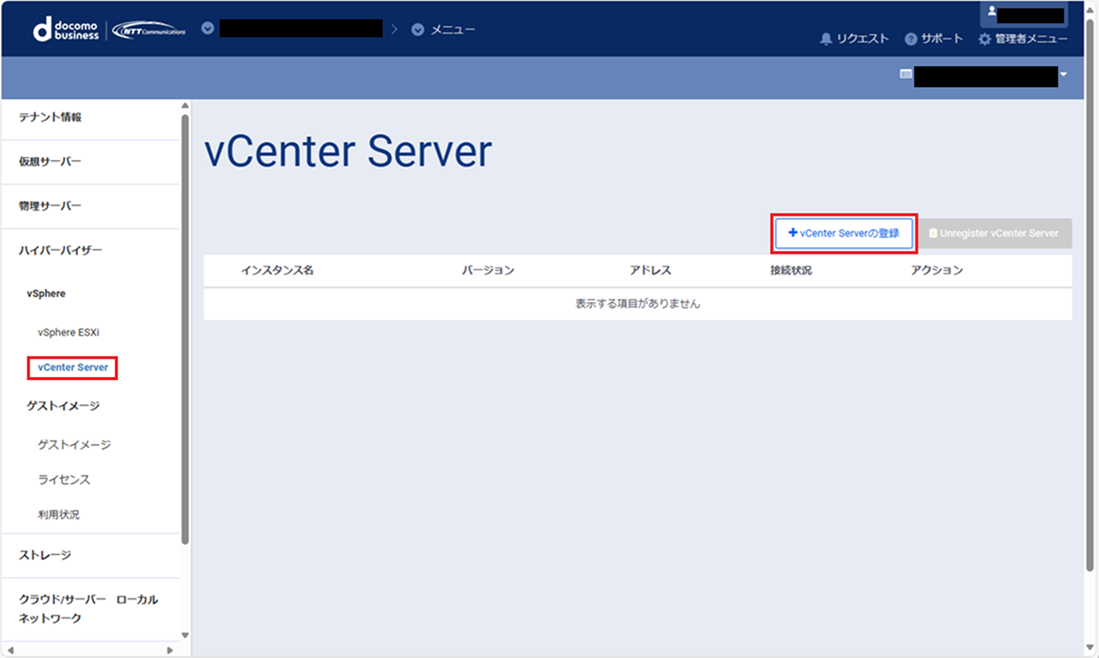
Task: Select 仮想サーバー in the sidebar
Action: tap(50, 162)
